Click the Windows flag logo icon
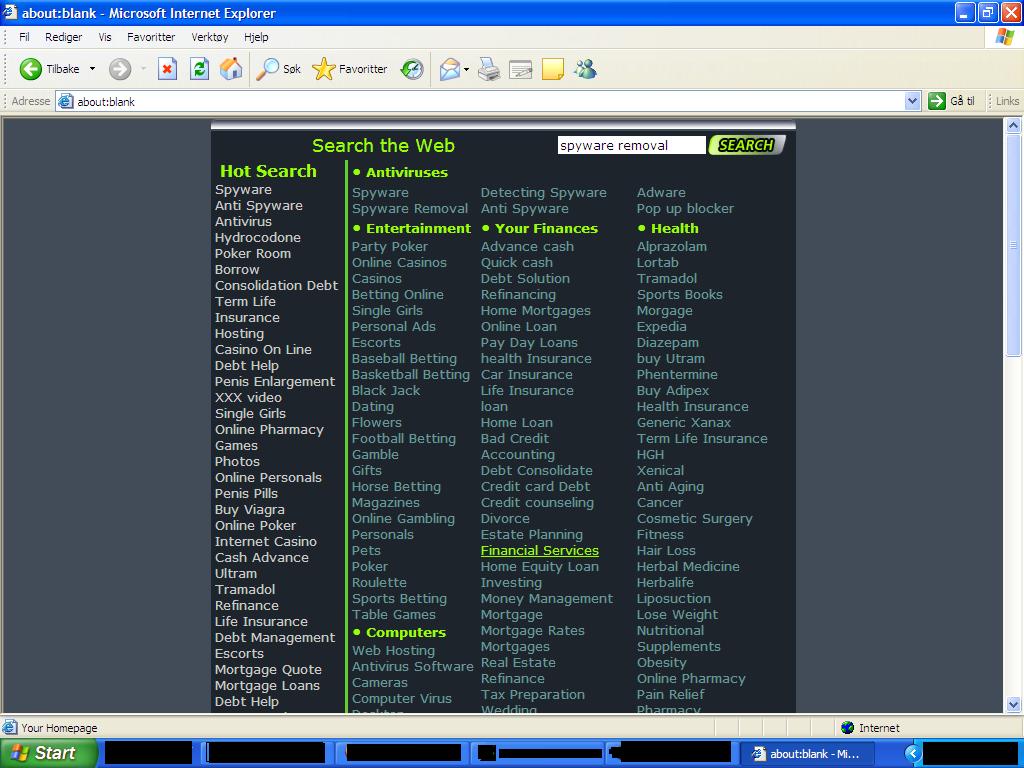1024x768 pixels. pos(1004,37)
